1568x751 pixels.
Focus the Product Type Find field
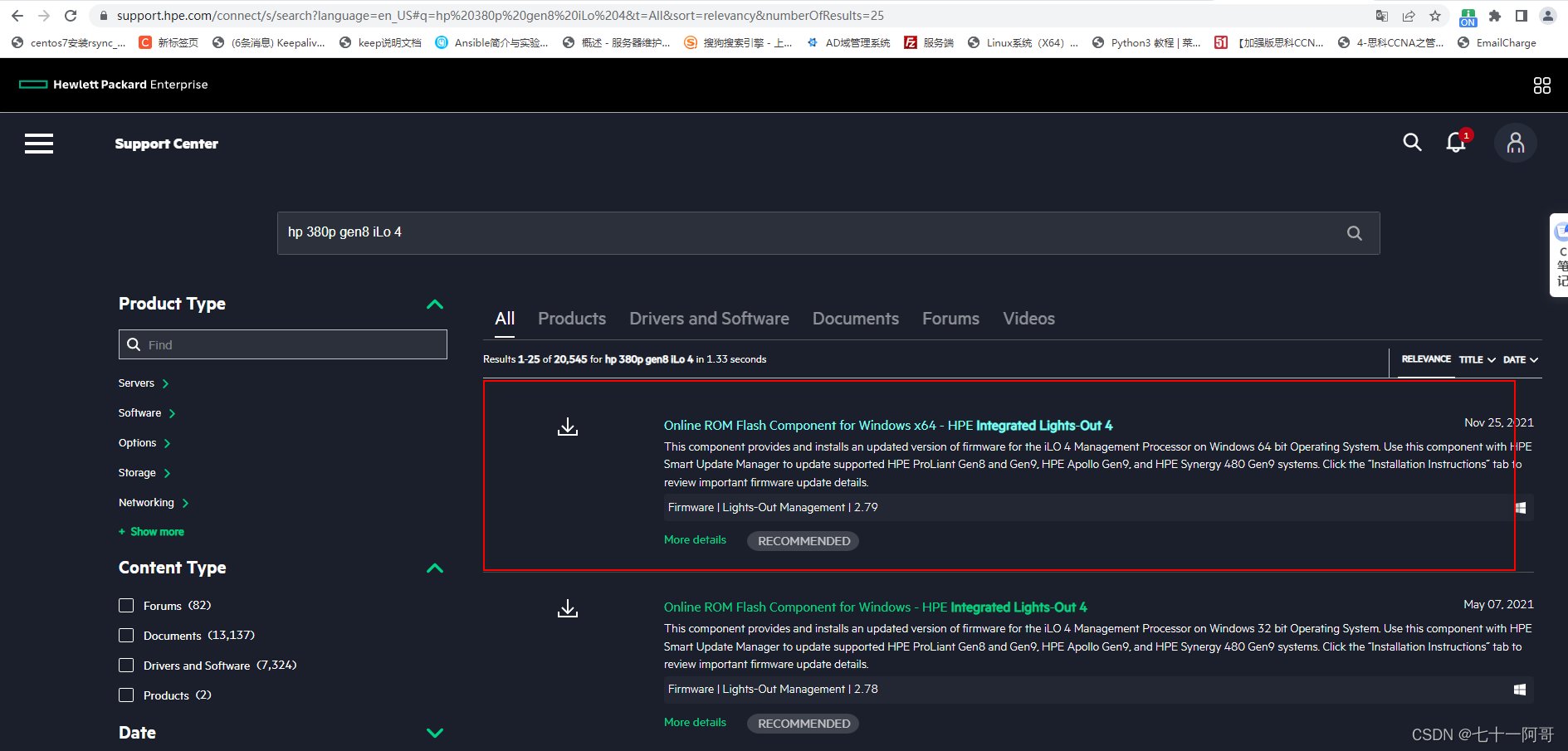[282, 344]
